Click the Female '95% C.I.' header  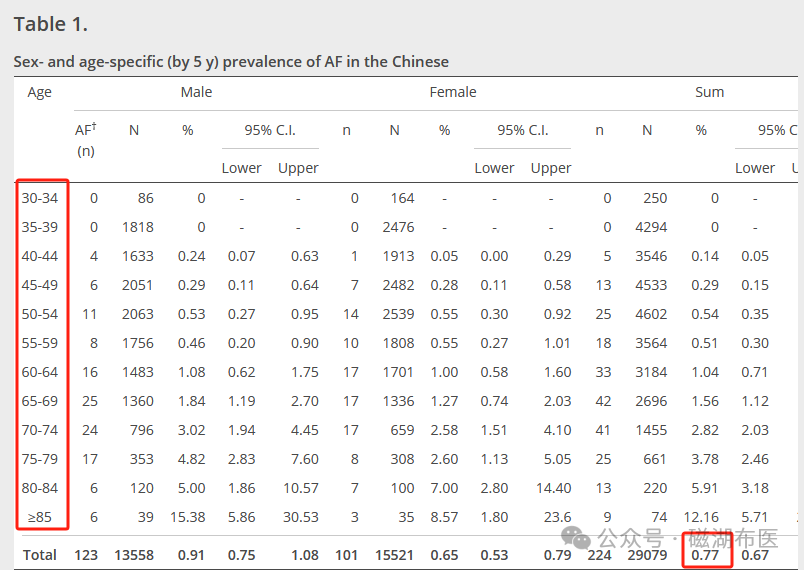point(523,130)
